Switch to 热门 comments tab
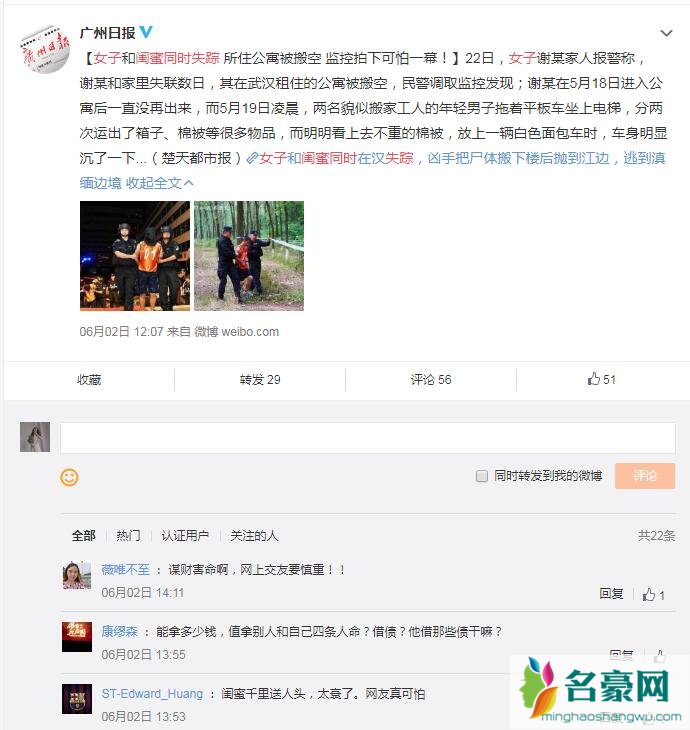 point(128,535)
